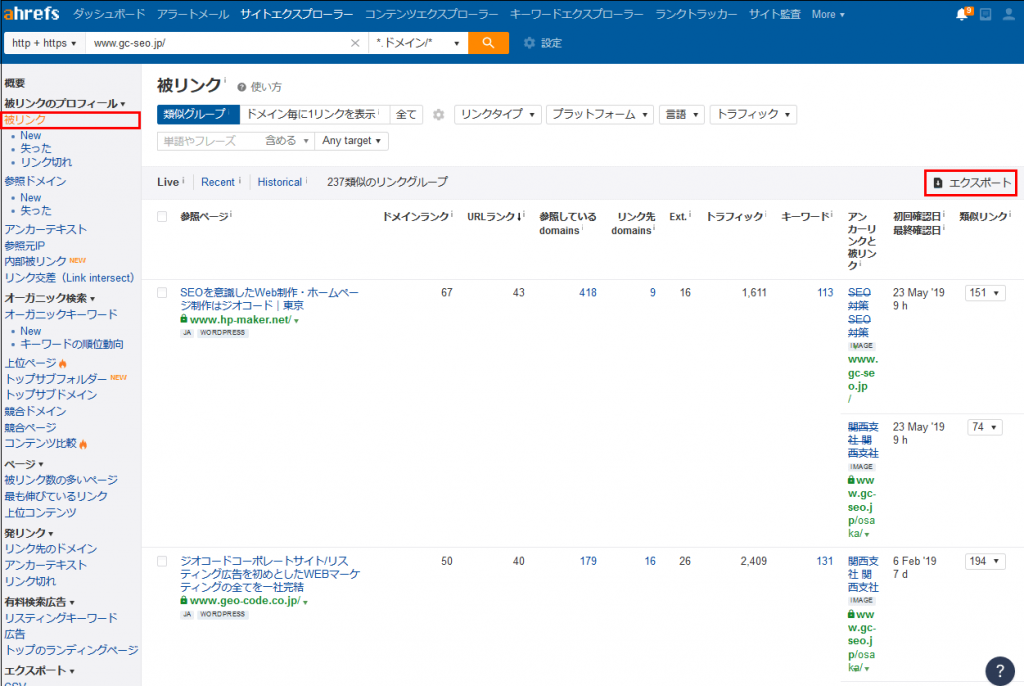
Task: Expand the 151 similar links dropdown
Action: [x=985, y=293]
